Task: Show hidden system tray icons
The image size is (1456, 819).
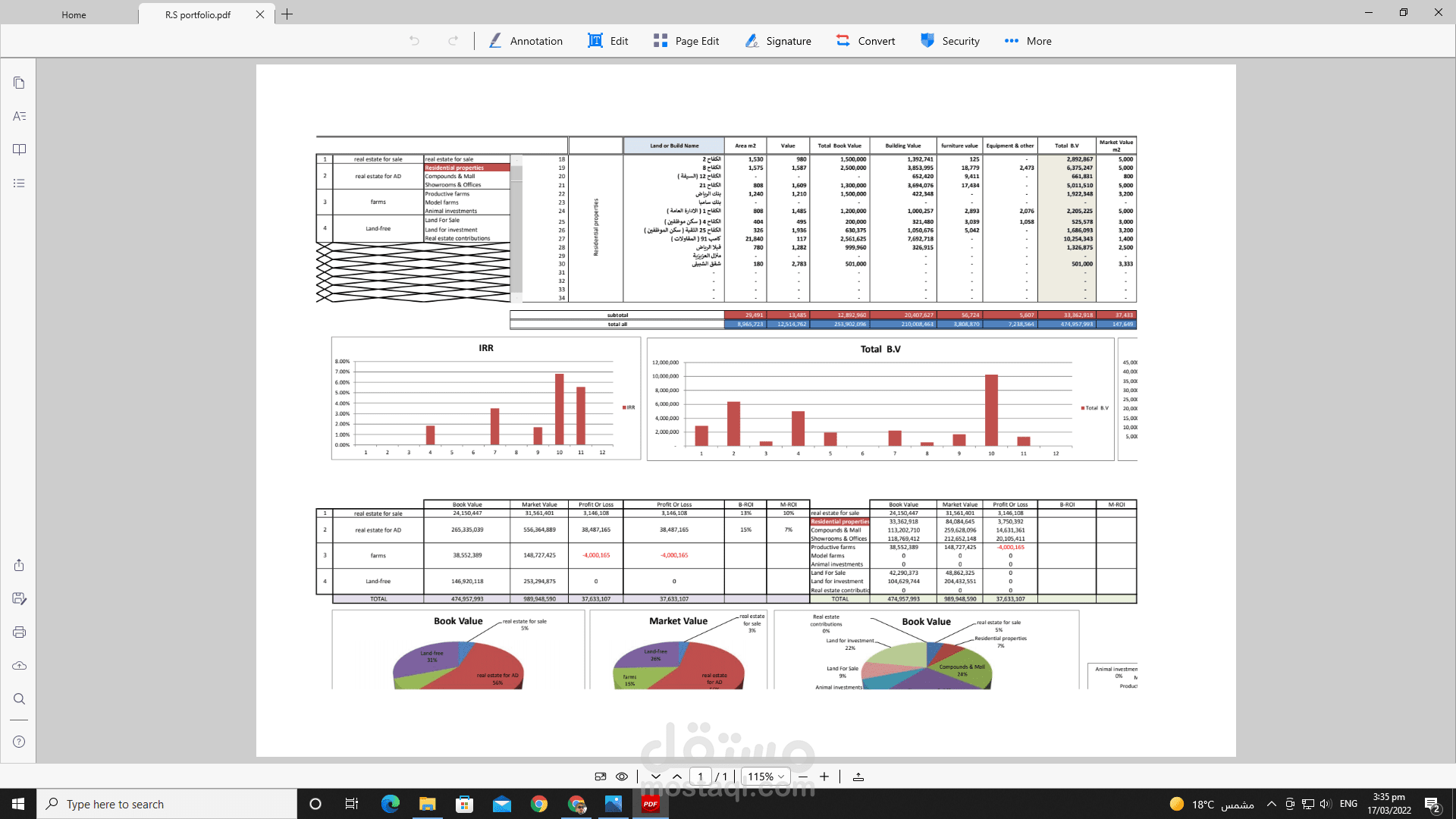Action: pyautogui.click(x=1272, y=804)
